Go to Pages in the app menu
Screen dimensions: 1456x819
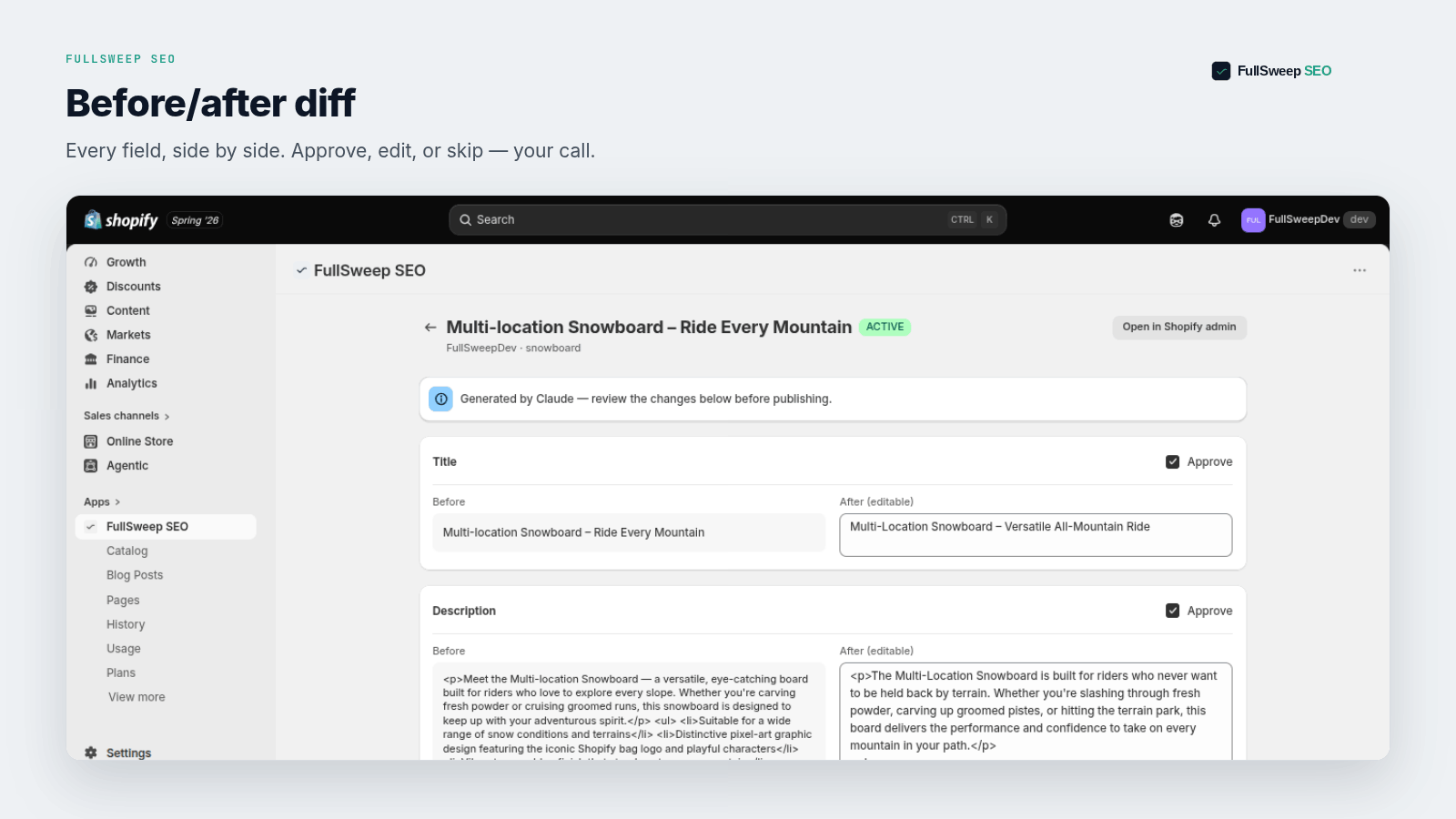pos(123,601)
